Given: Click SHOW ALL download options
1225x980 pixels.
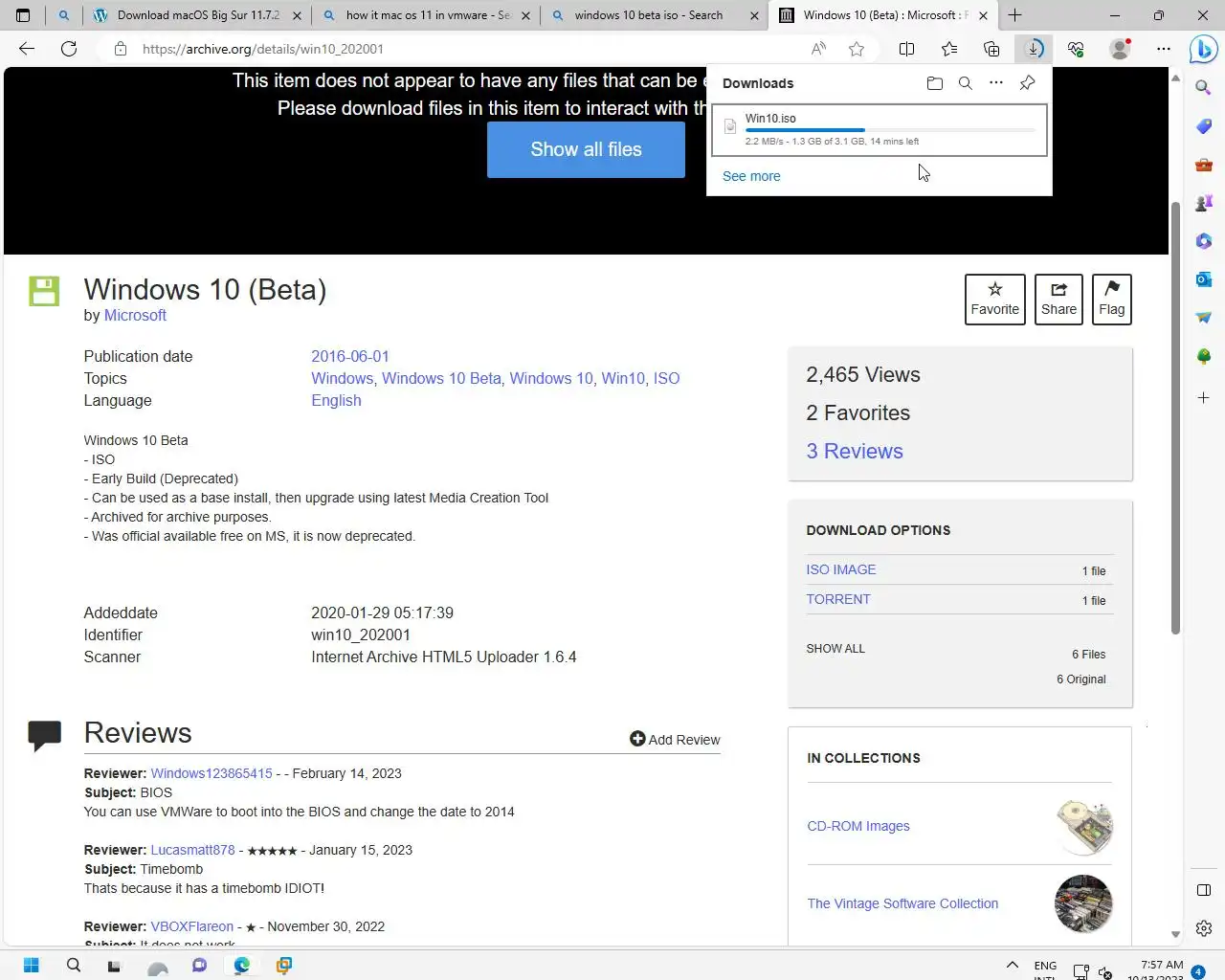Looking at the screenshot, I should pyautogui.click(x=835, y=649).
